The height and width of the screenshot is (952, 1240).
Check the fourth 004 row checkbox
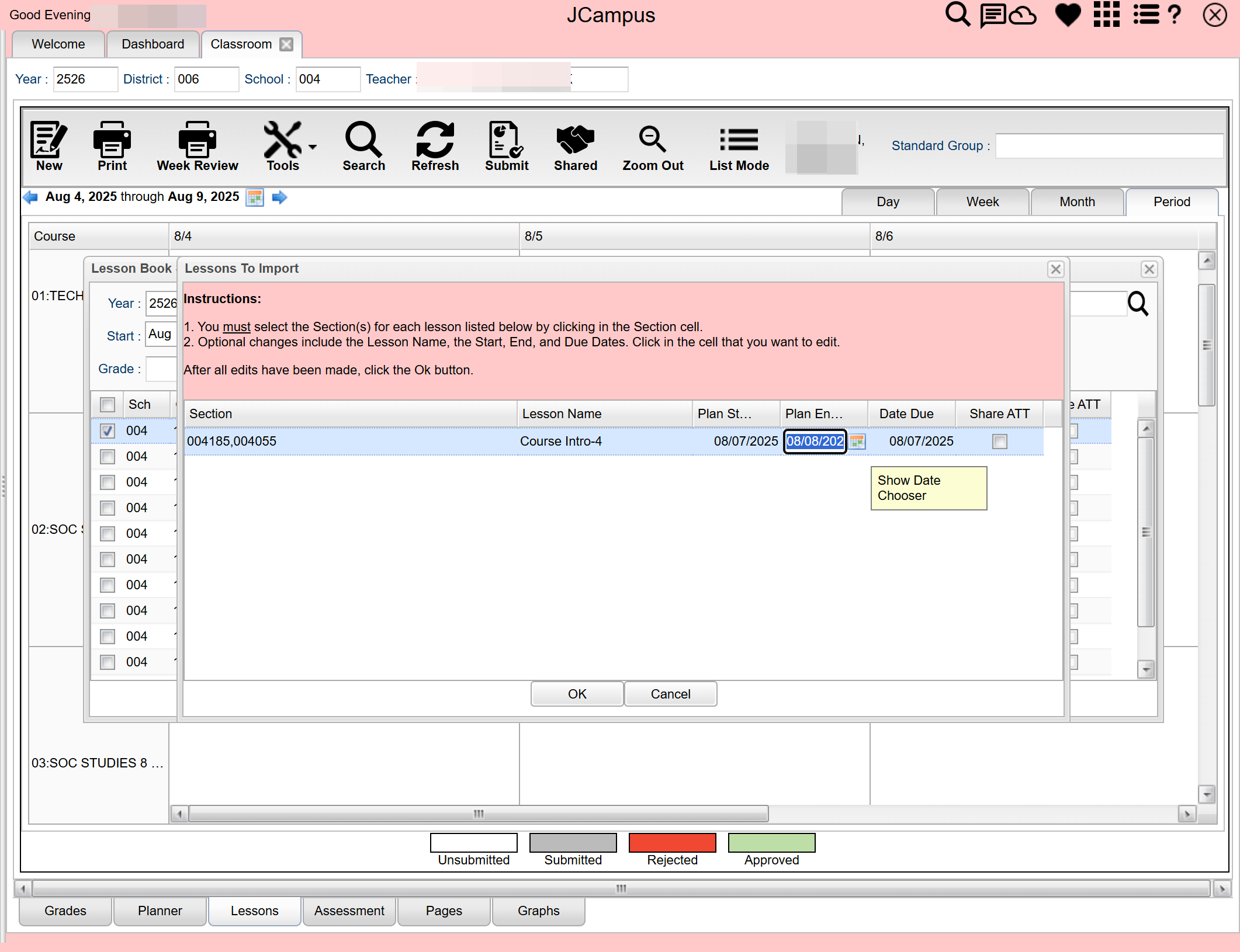[108, 508]
